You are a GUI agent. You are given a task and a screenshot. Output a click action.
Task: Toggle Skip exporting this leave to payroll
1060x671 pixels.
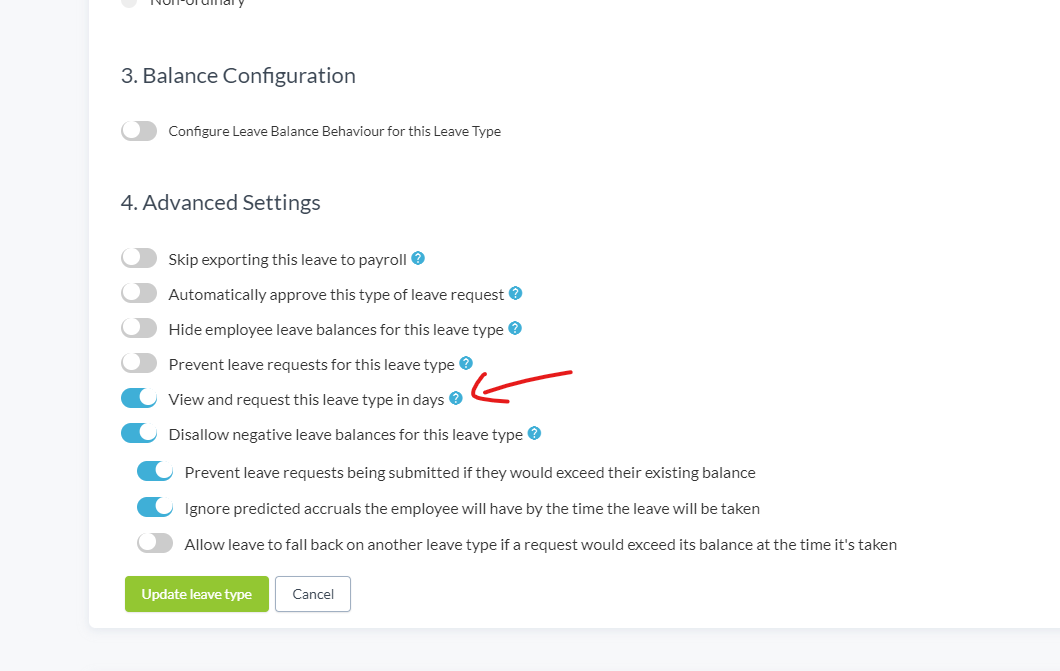139,258
